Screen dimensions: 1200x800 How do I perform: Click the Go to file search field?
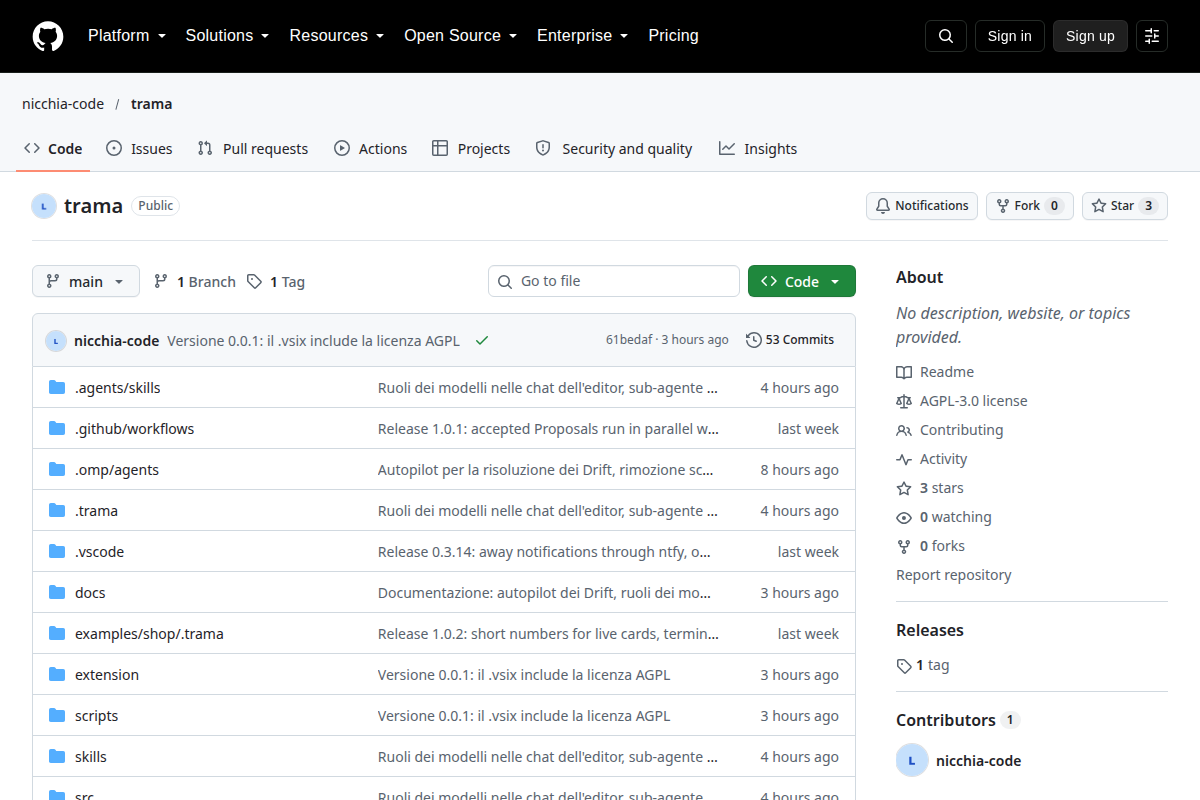pyautogui.click(x=614, y=281)
